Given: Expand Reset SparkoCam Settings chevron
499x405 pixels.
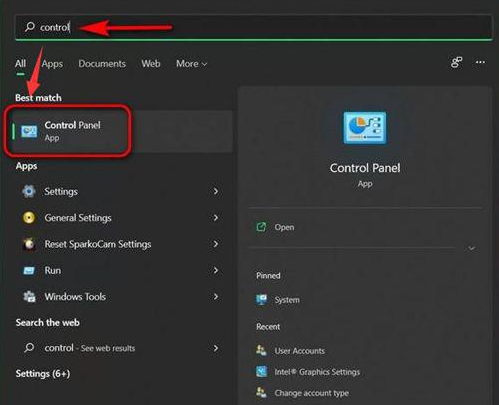Looking at the screenshot, I should (216, 244).
